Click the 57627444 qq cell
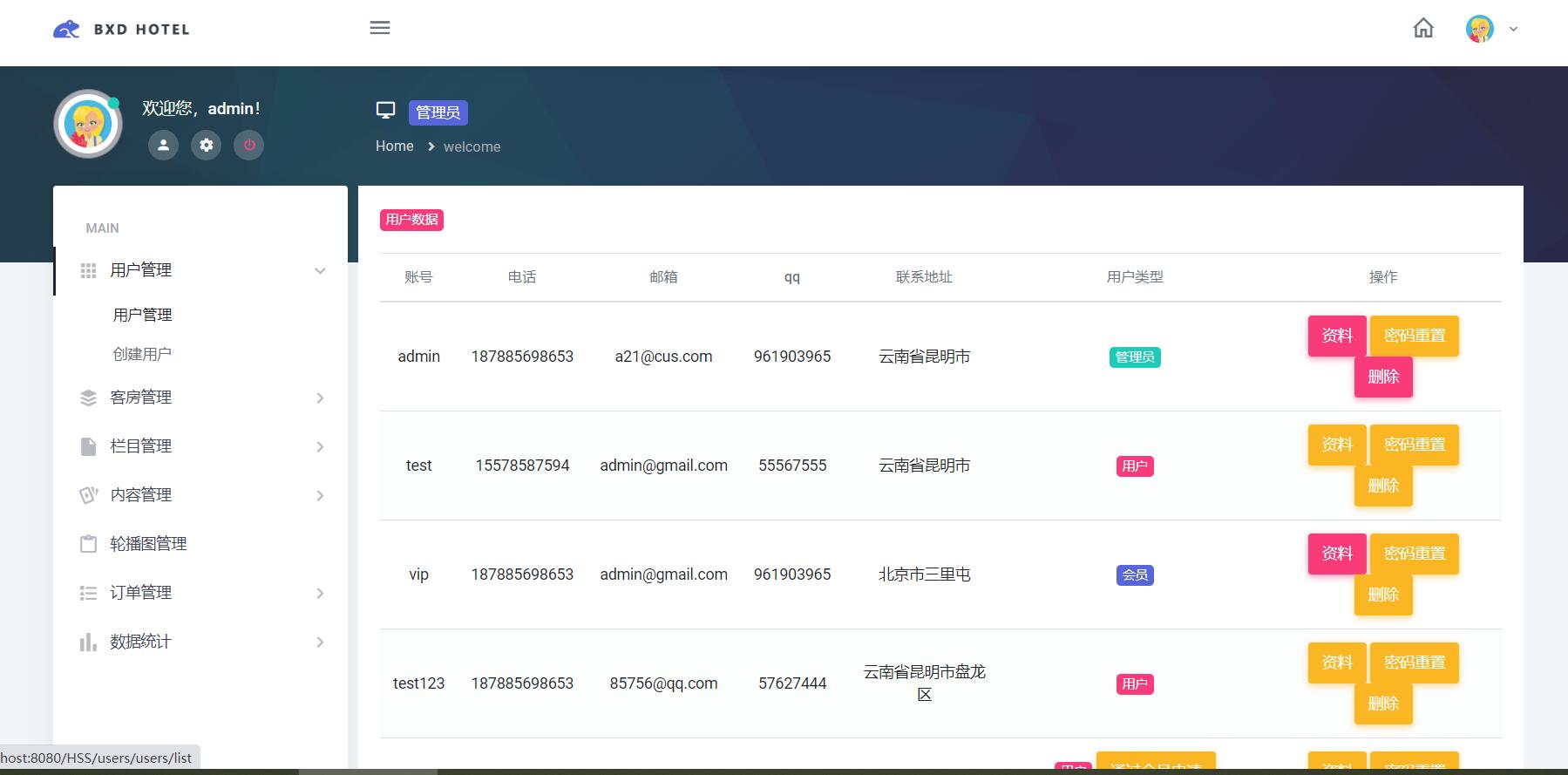1568x775 pixels. 792,683
